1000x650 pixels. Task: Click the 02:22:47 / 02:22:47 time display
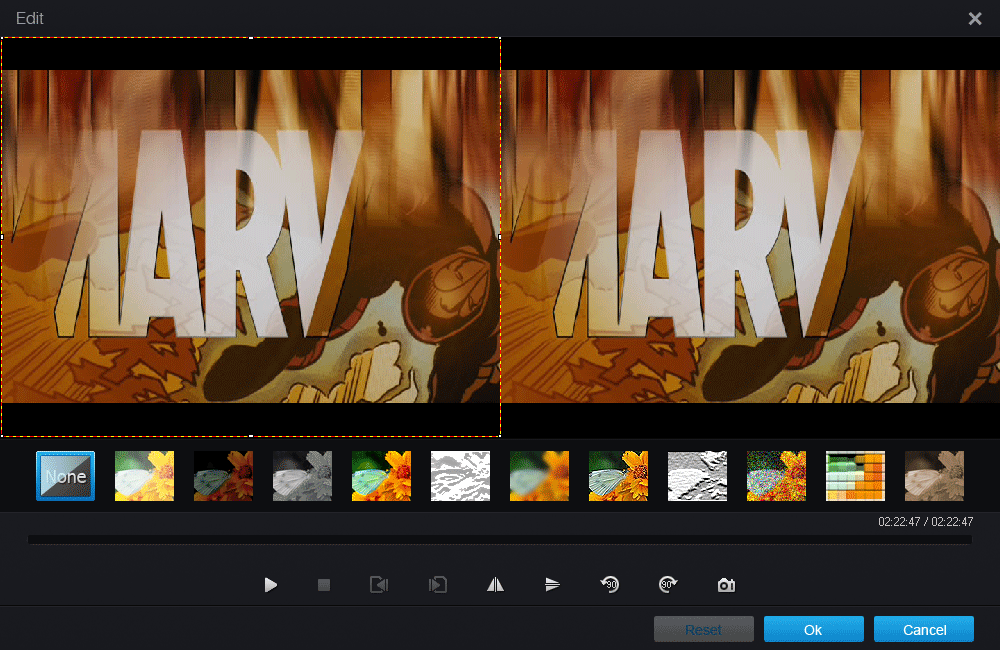tap(925, 522)
